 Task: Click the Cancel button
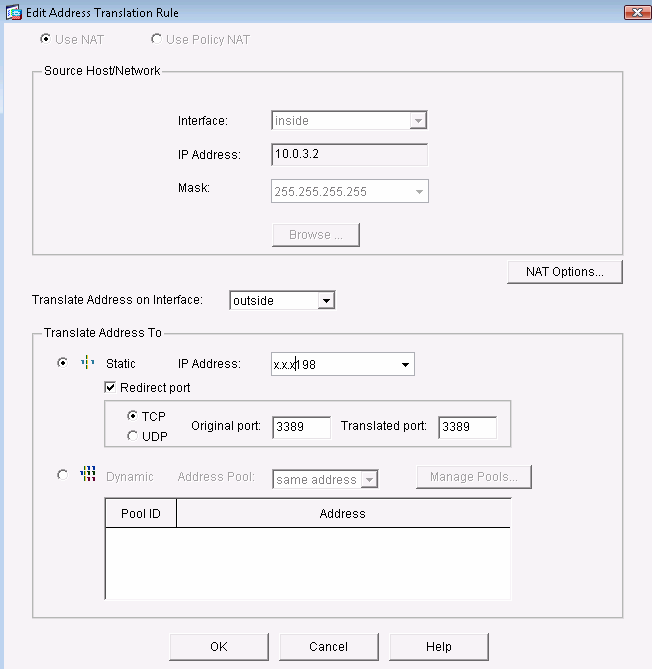[329, 646]
